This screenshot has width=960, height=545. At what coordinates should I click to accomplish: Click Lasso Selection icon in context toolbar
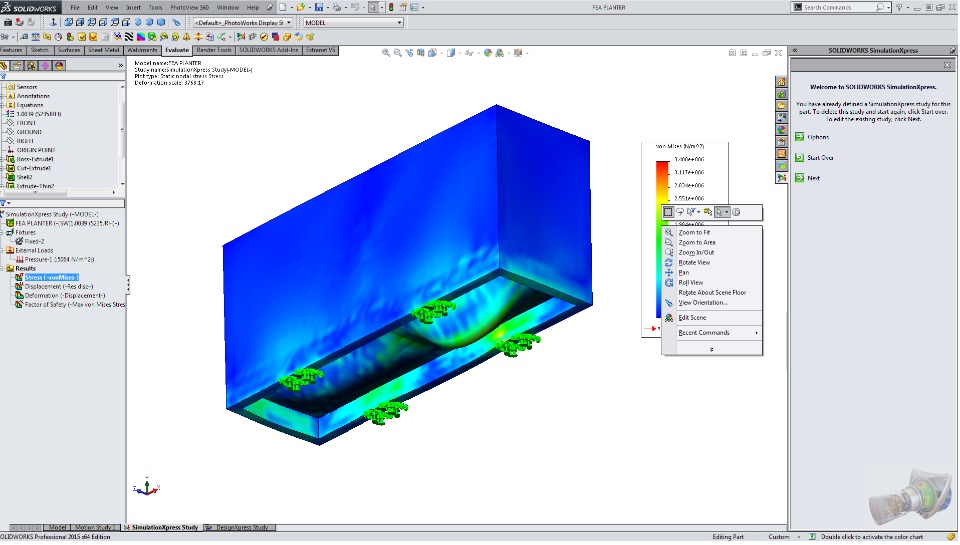(x=680, y=212)
